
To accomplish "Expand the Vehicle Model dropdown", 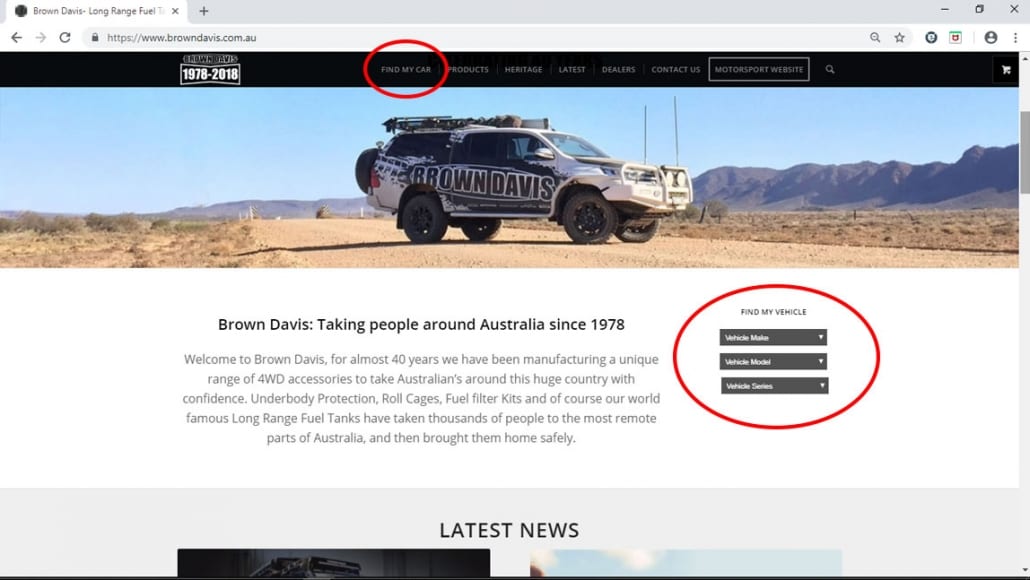I will pyautogui.click(x=773, y=362).
